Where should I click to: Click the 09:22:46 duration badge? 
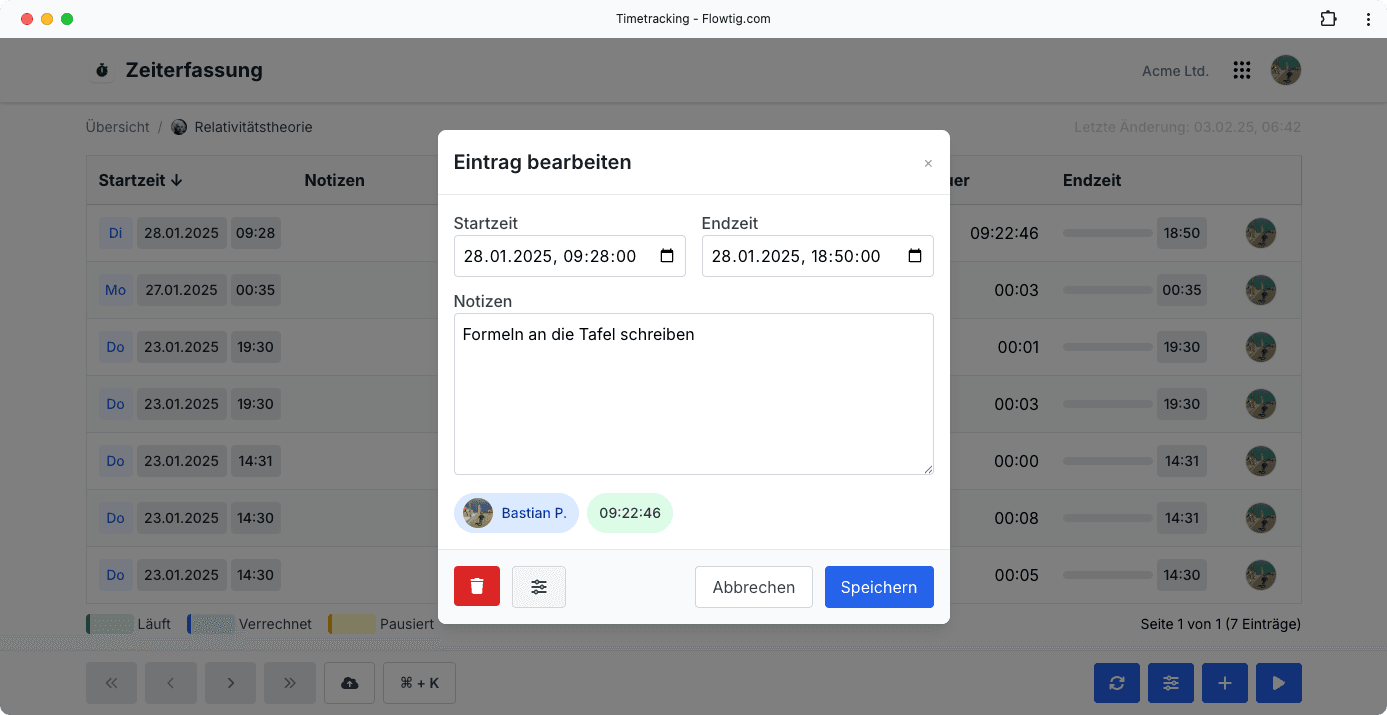tap(630, 513)
